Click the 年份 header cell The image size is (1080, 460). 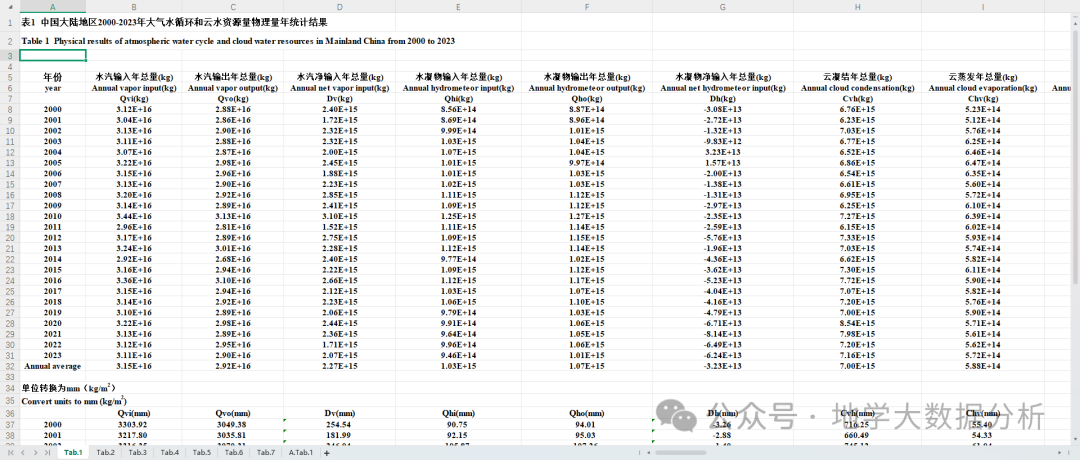point(53,77)
